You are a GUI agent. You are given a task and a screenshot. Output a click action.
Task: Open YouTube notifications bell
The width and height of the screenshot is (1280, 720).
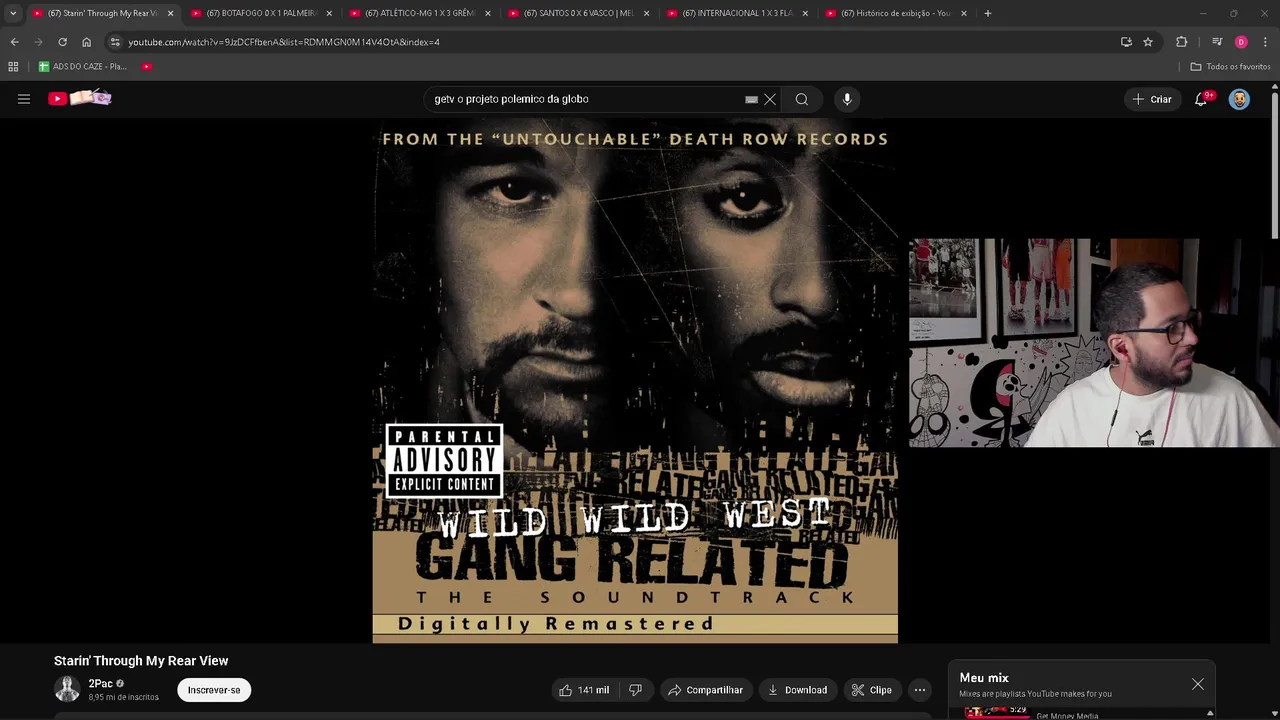click(1201, 99)
